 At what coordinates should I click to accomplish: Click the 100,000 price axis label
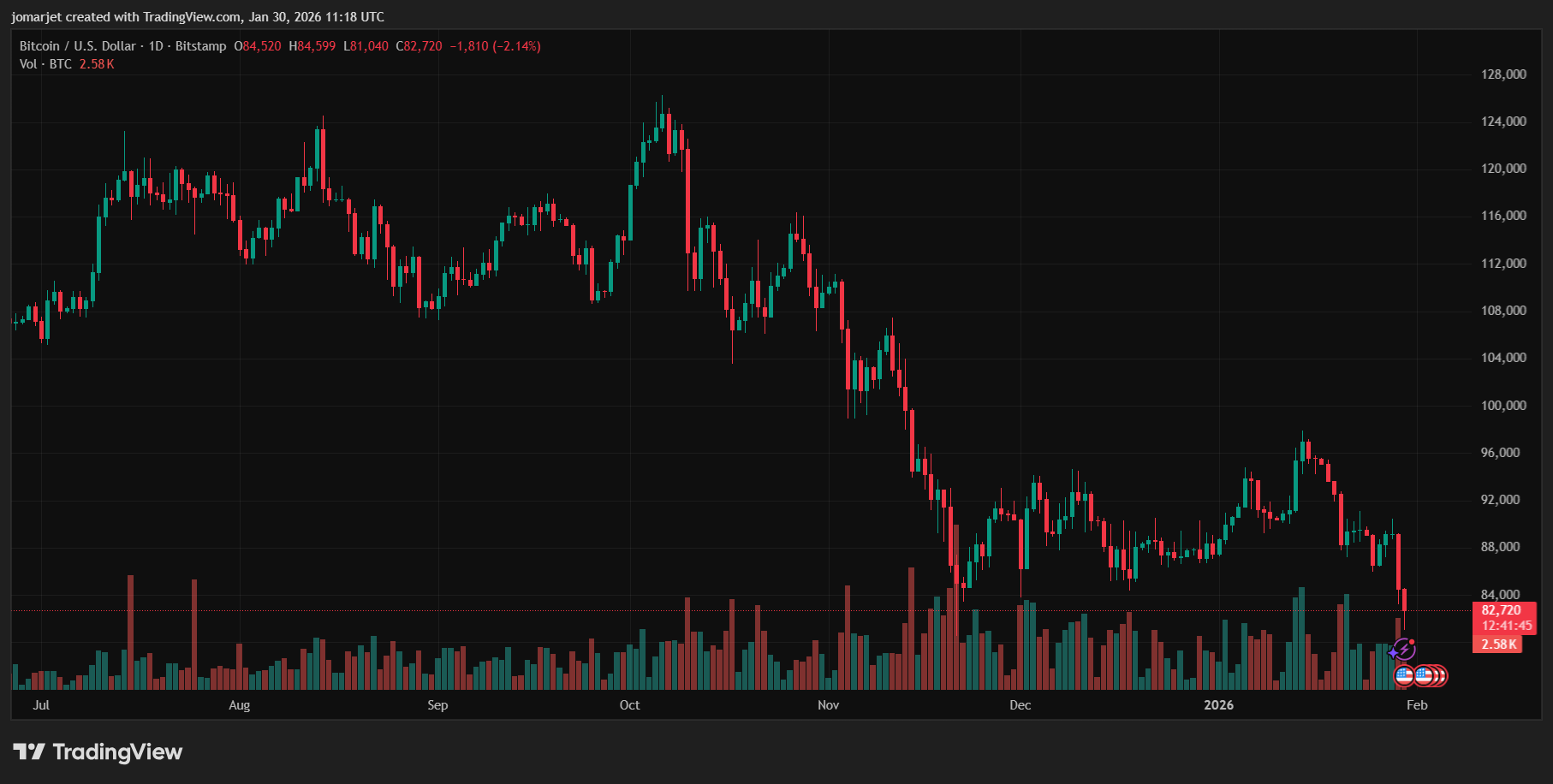tap(1503, 406)
